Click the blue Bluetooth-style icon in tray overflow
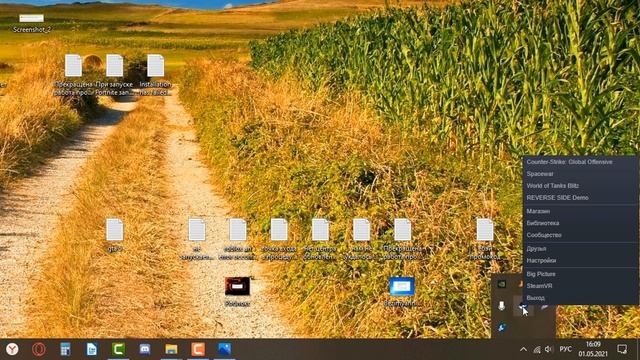640x360 pixels. tap(502, 327)
